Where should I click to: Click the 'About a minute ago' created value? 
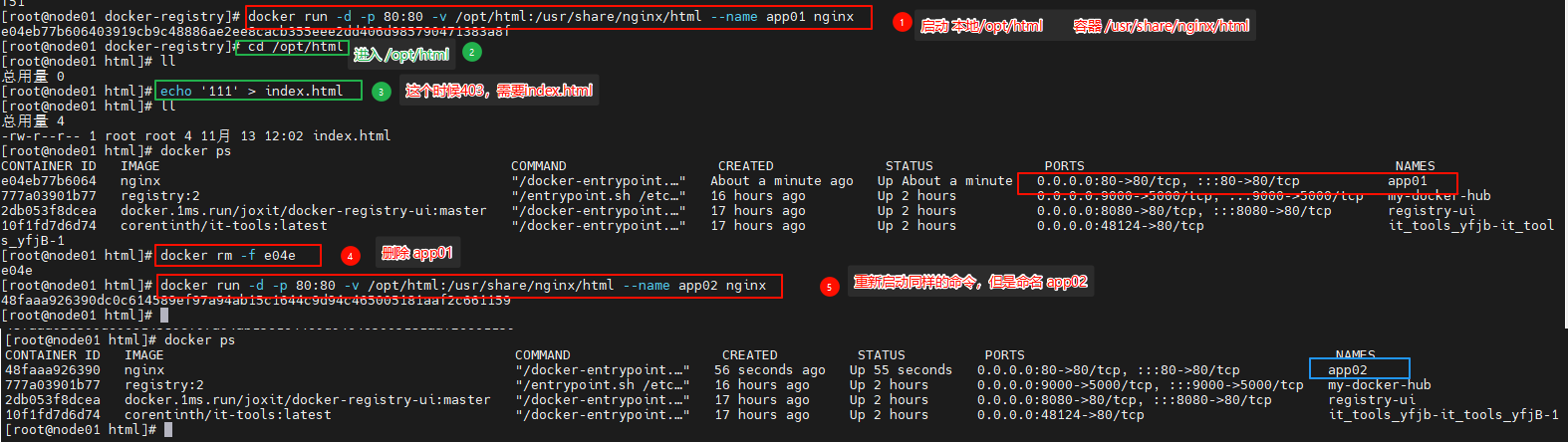point(782,181)
